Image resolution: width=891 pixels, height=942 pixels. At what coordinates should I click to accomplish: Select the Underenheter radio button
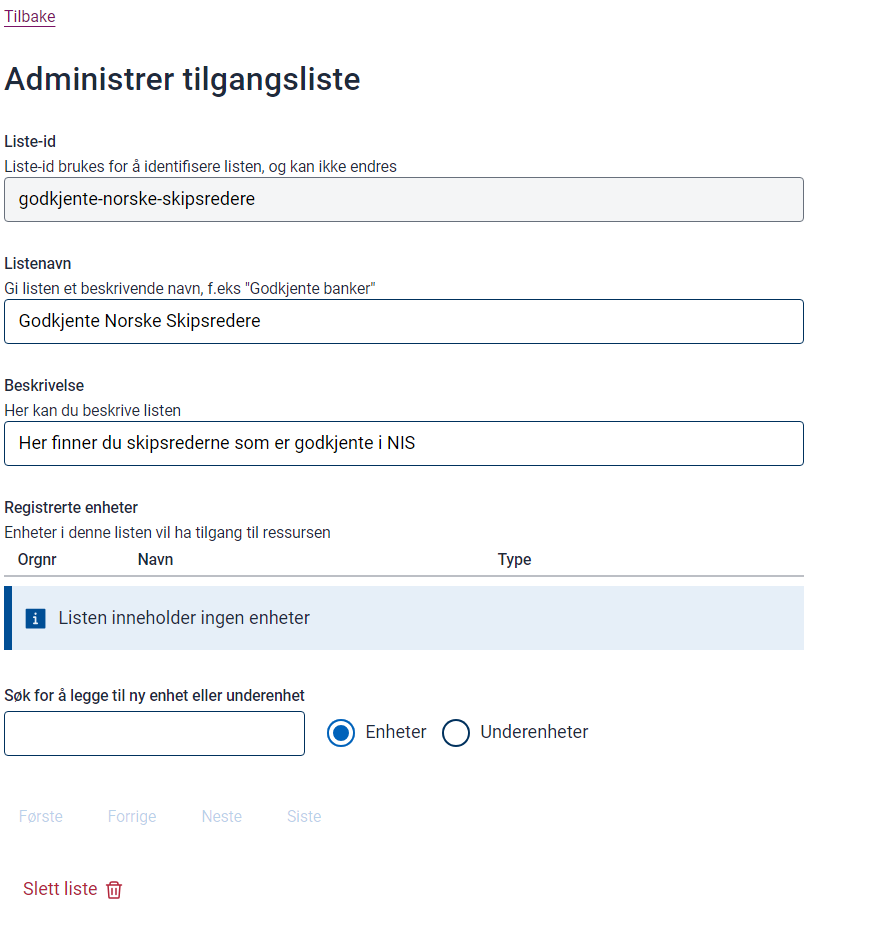coord(456,732)
